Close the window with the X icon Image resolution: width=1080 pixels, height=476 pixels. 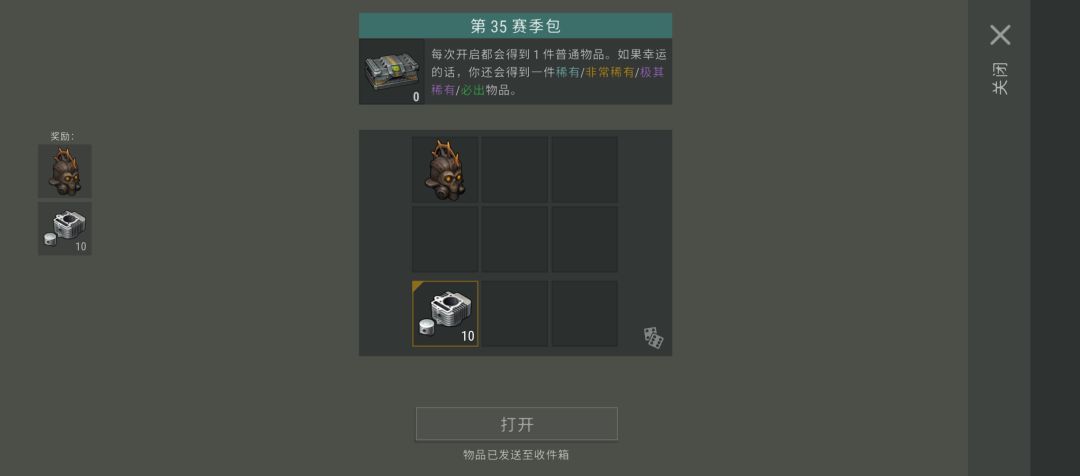coord(1000,35)
